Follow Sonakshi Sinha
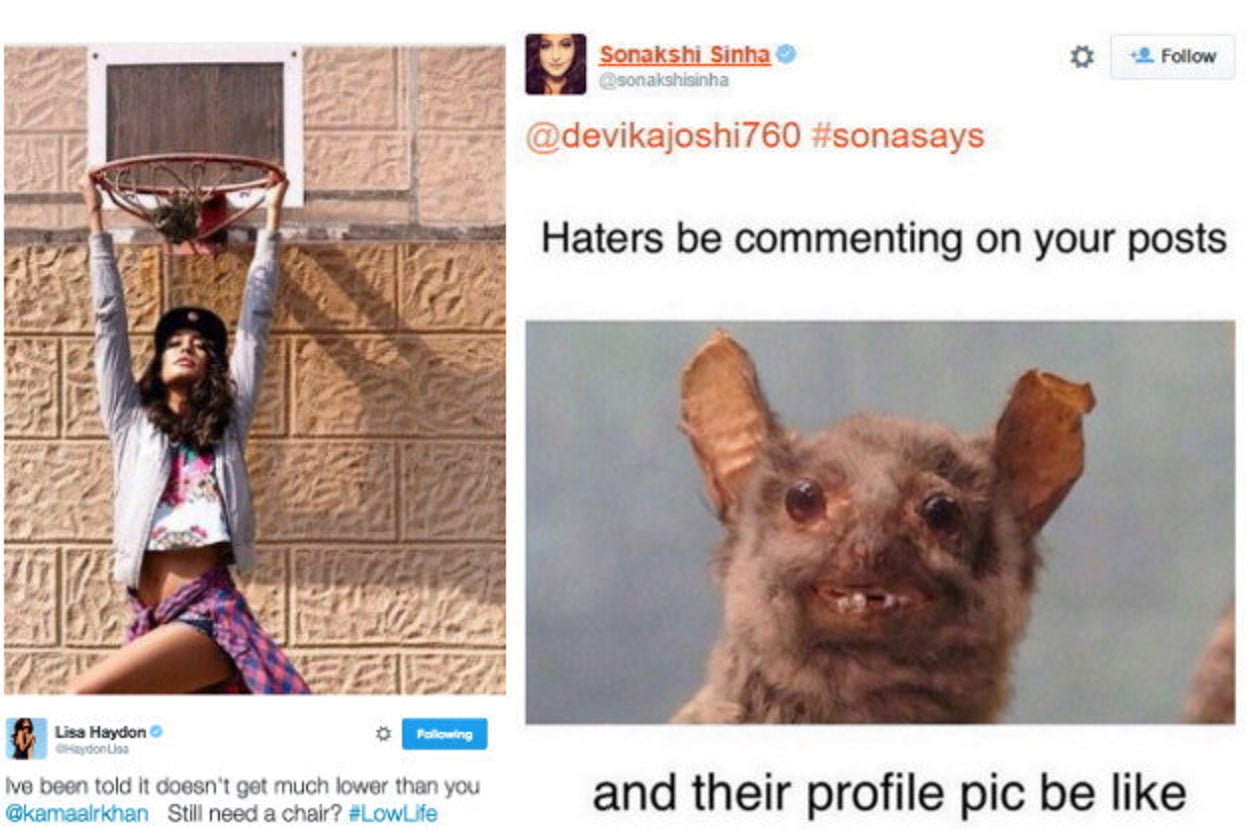This screenshot has width=1250, height=830. (1172, 57)
